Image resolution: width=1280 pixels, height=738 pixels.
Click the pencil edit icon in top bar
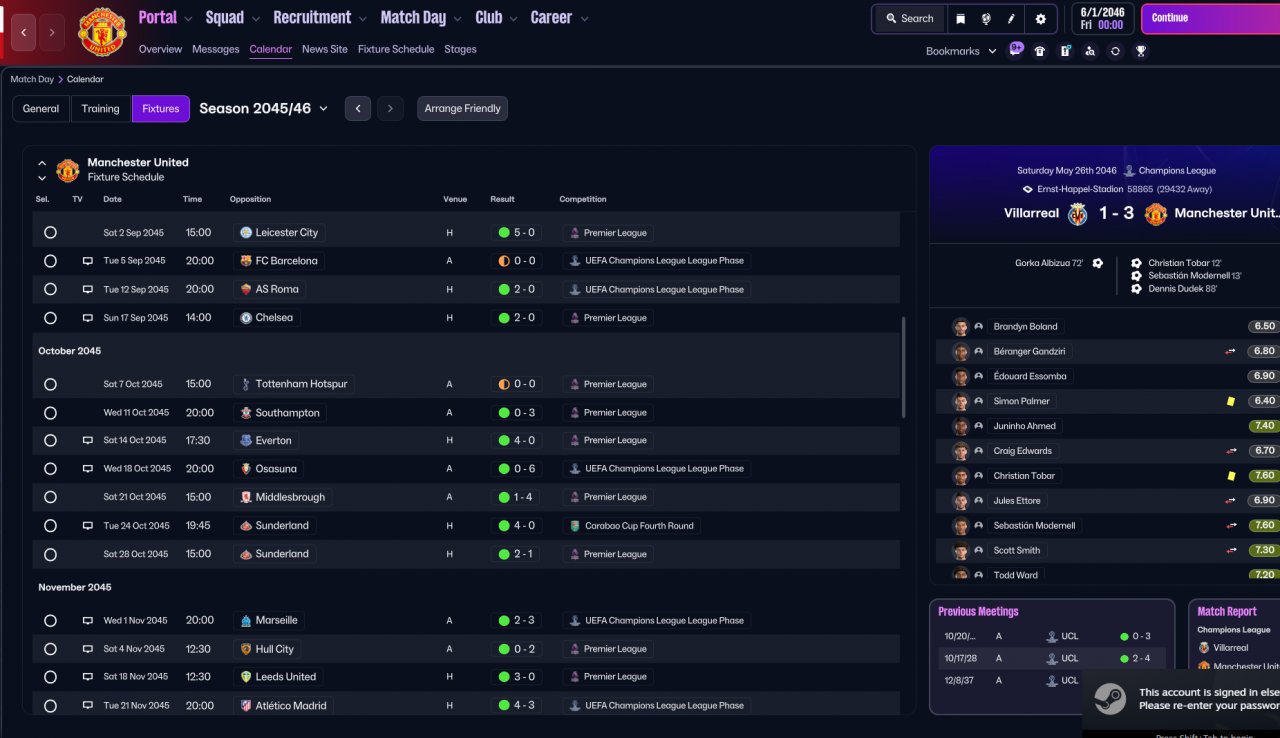[1011, 18]
